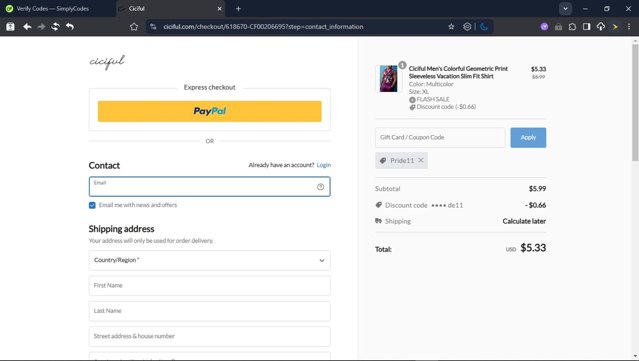Click the Email input field

pyautogui.click(x=209, y=187)
